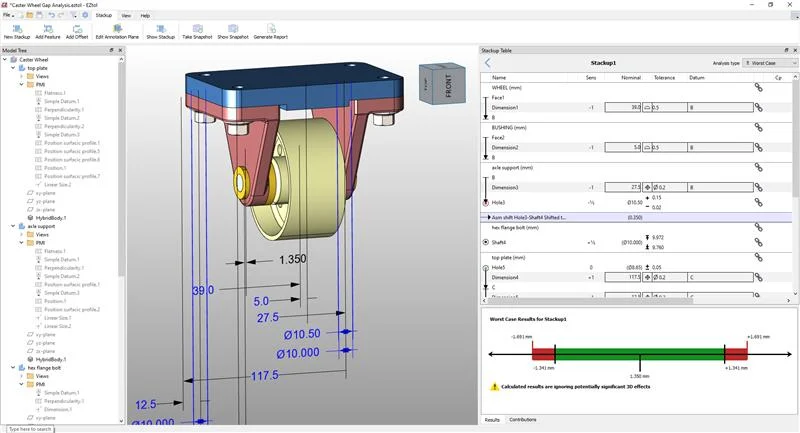This screenshot has height=433, width=800.
Task: Collapse the hex flange bolt node
Action: [x=13, y=368]
